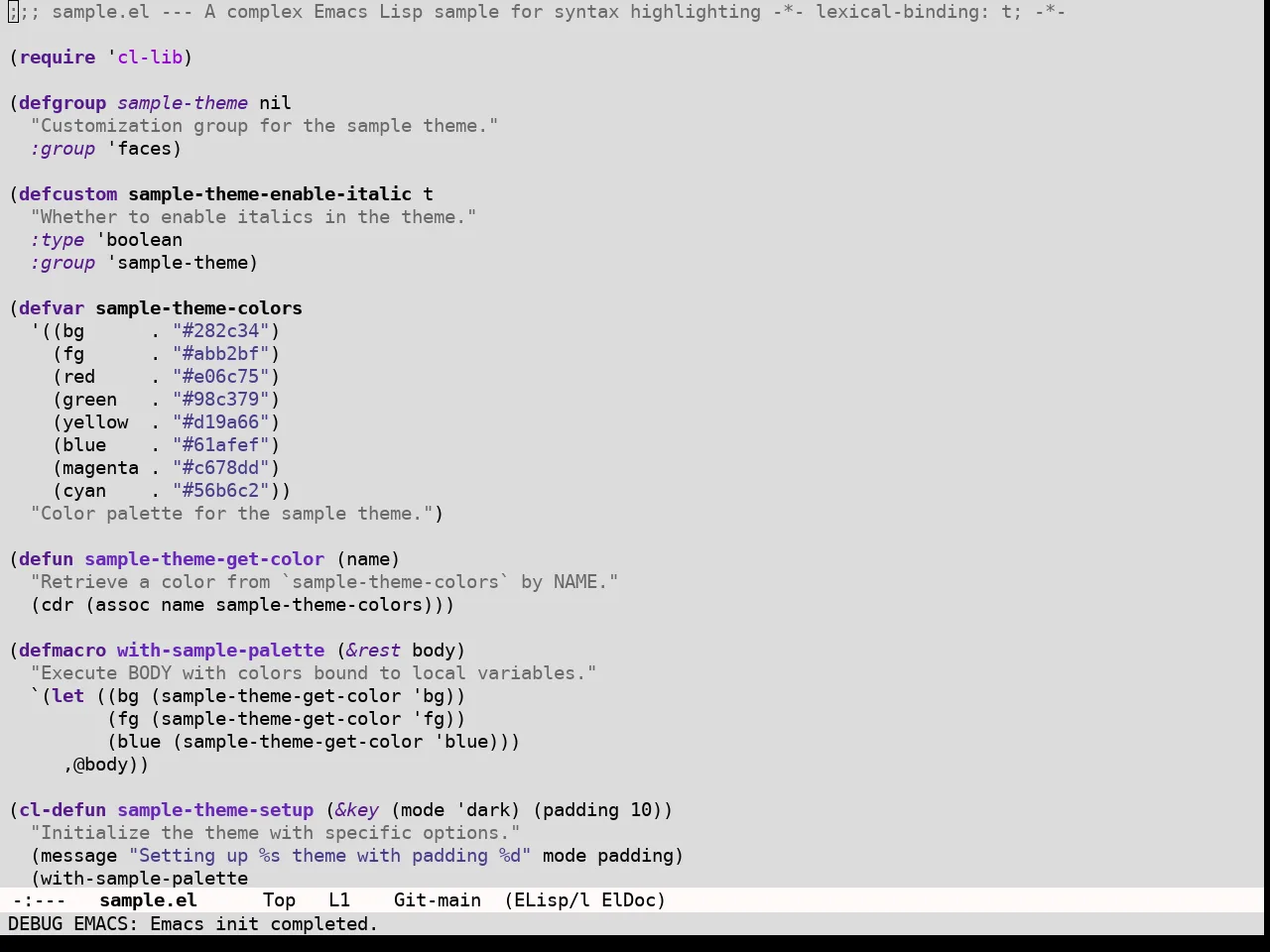Click sample-theme-setup function name
This screenshot has height=952, width=1270.
pyautogui.click(x=215, y=810)
